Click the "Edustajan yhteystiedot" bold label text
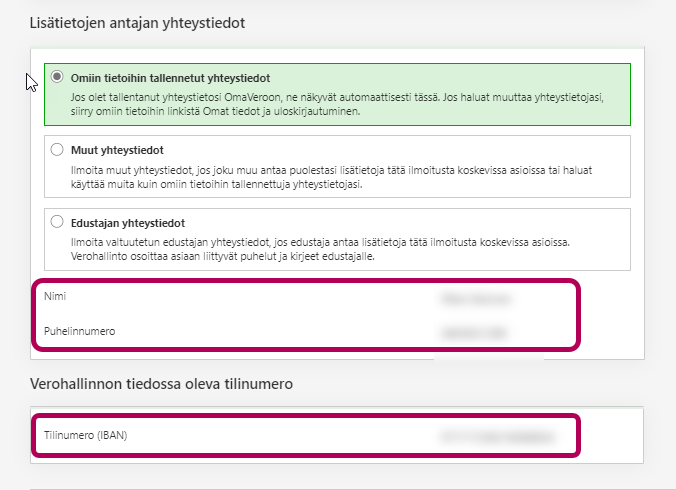Screen dimensions: 676x490 (128, 222)
